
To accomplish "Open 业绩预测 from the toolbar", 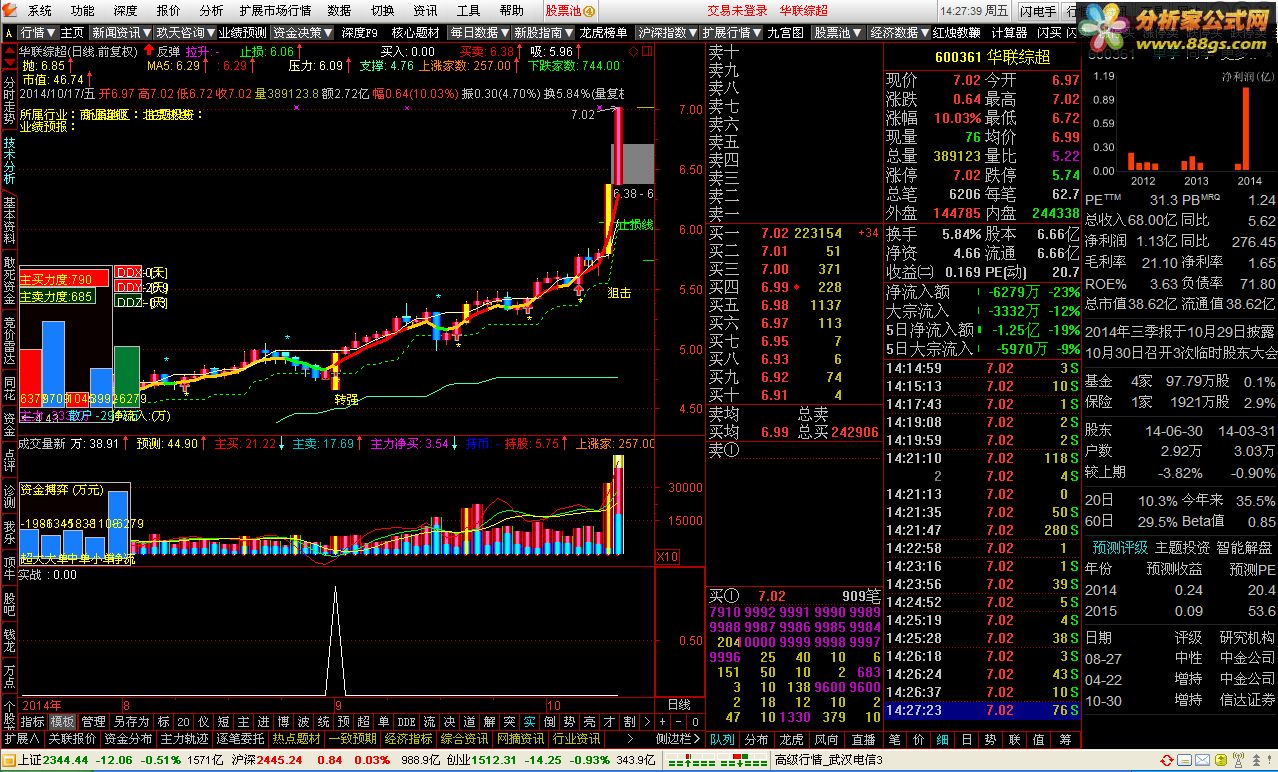I will [x=242, y=32].
